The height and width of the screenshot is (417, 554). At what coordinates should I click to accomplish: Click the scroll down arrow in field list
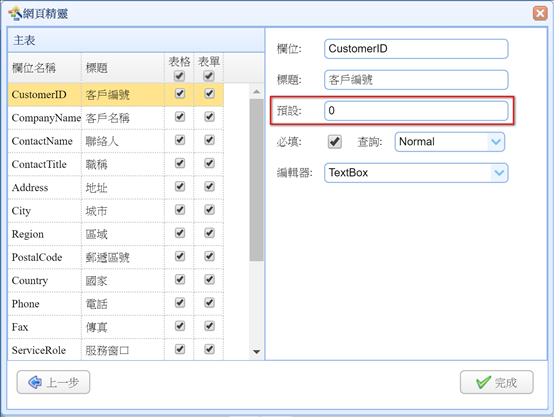pyautogui.click(x=257, y=352)
